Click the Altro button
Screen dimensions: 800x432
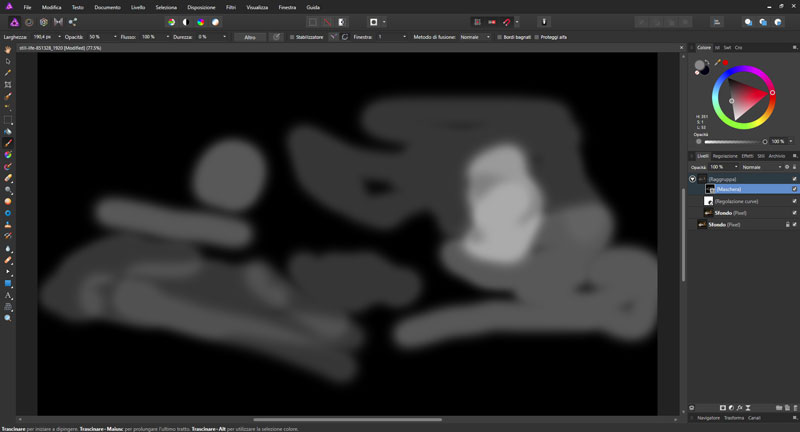point(250,37)
